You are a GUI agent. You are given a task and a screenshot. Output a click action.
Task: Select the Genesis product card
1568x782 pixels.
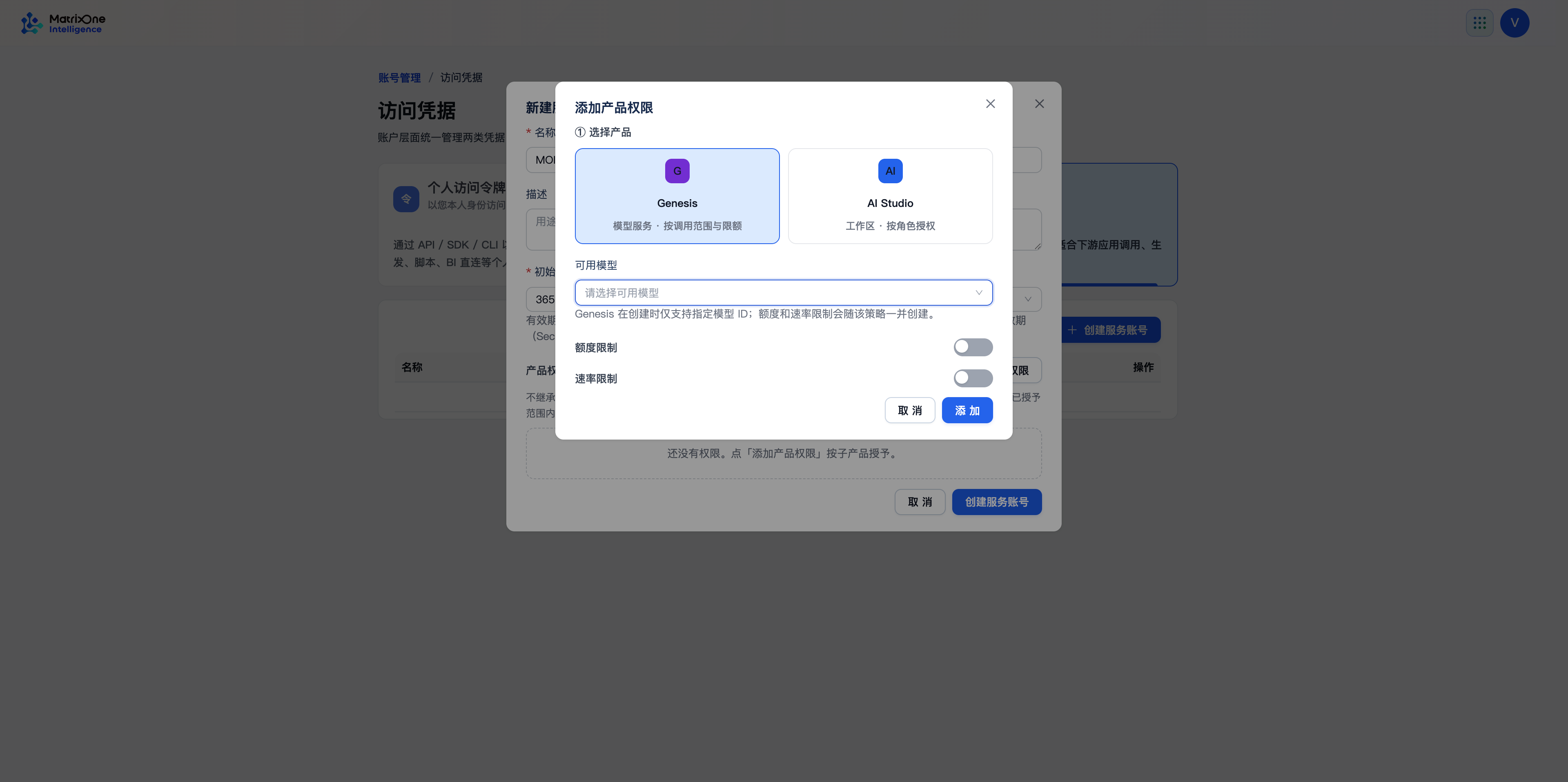tap(677, 196)
